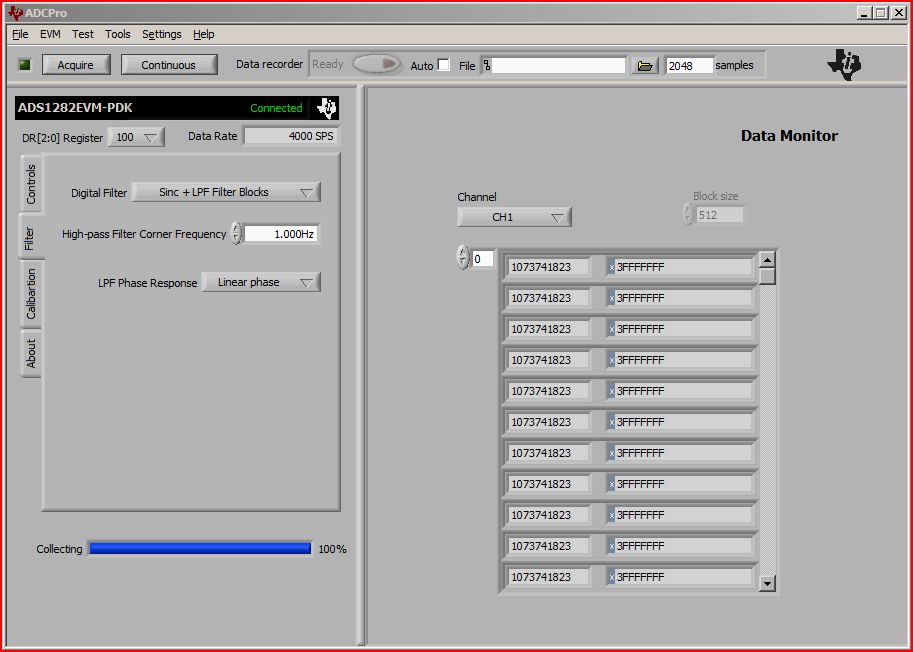Toggle the Data recorder Ready switch
Image resolution: width=913 pixels, height=652 pixels.
pos(375,63)
